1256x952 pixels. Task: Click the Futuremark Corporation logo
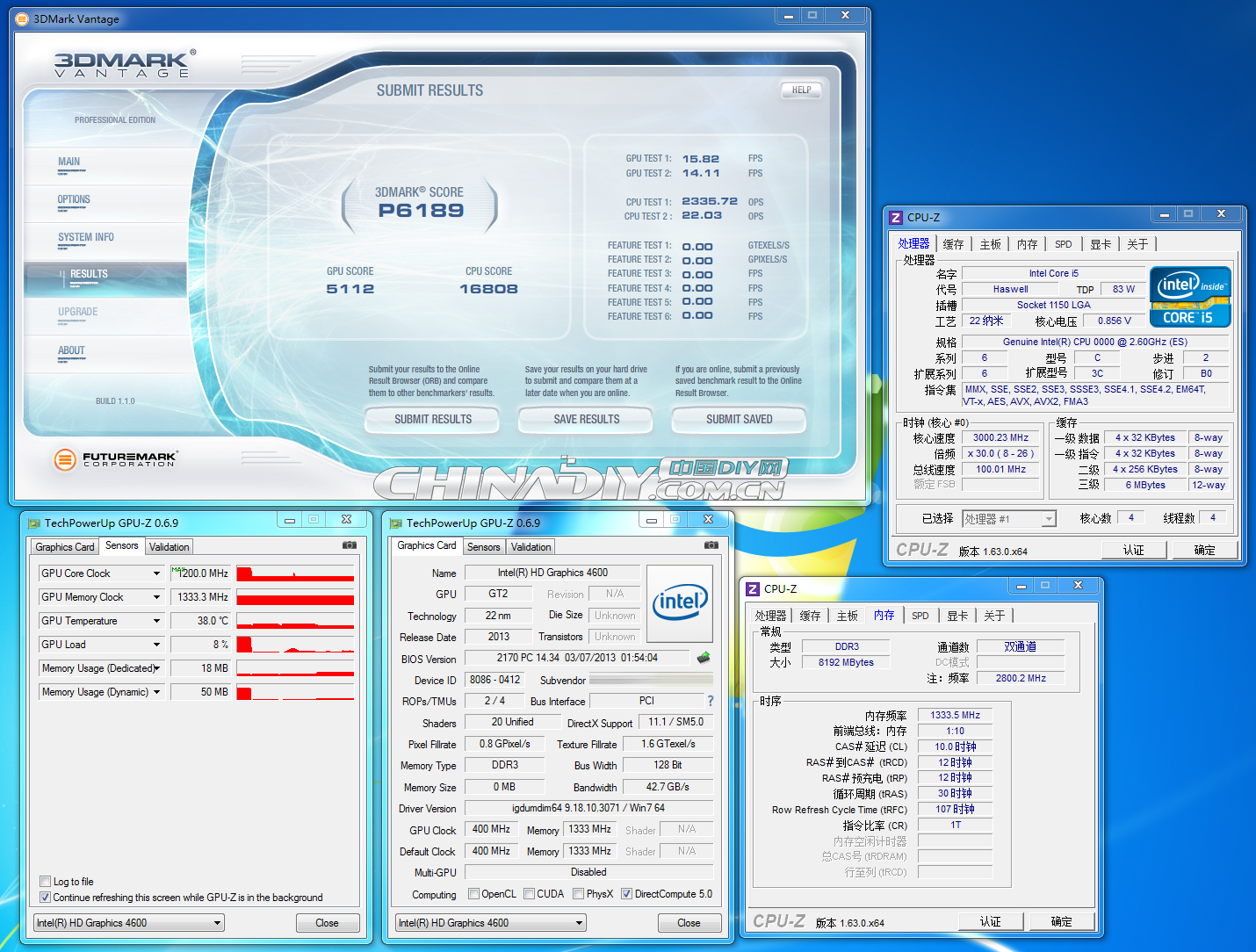click(x=115, y=458)
